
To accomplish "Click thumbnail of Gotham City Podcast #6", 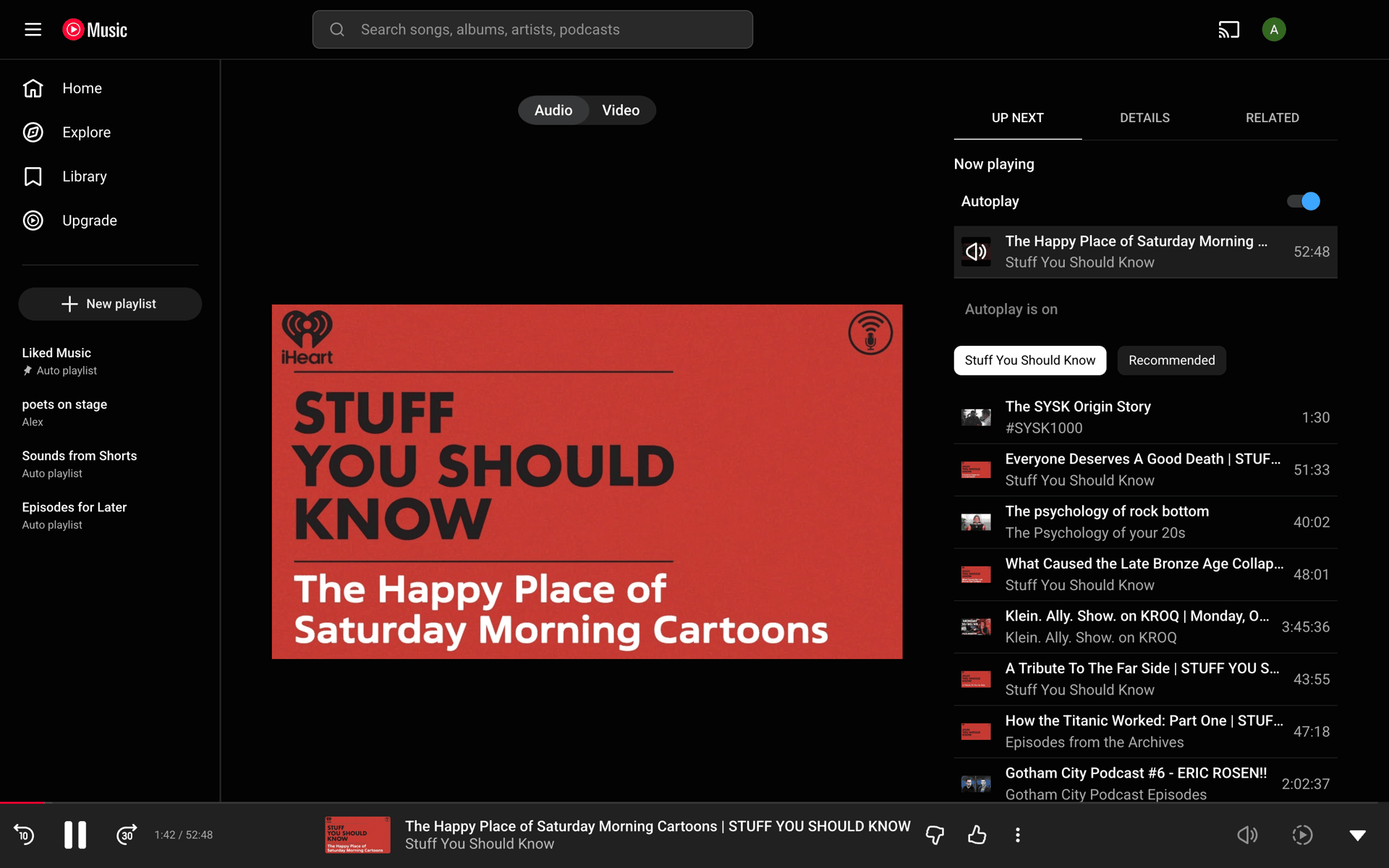I will (x=976, y=784).
